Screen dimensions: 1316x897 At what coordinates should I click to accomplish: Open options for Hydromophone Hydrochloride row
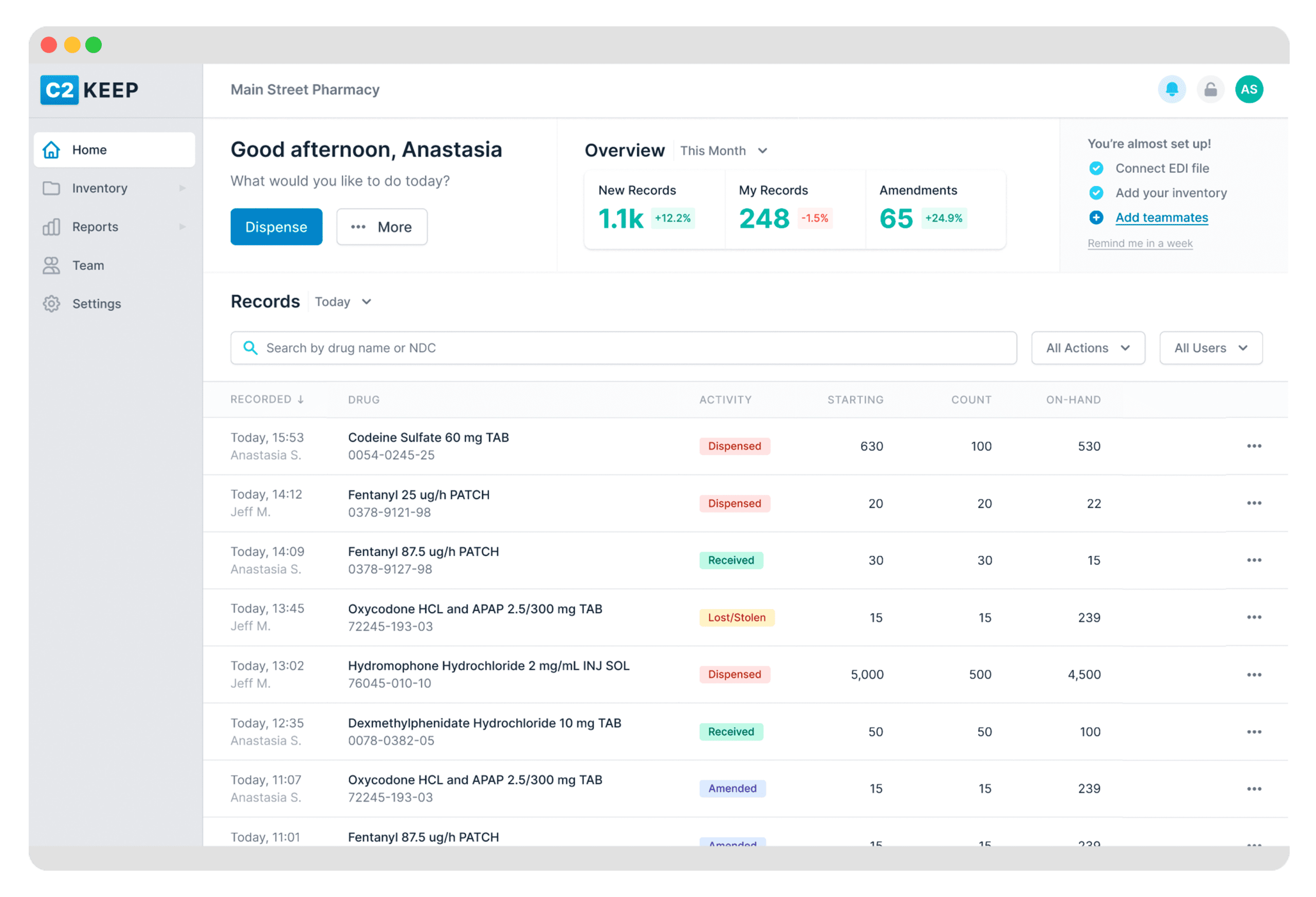pyautogui.click(x=1254, y=674)
